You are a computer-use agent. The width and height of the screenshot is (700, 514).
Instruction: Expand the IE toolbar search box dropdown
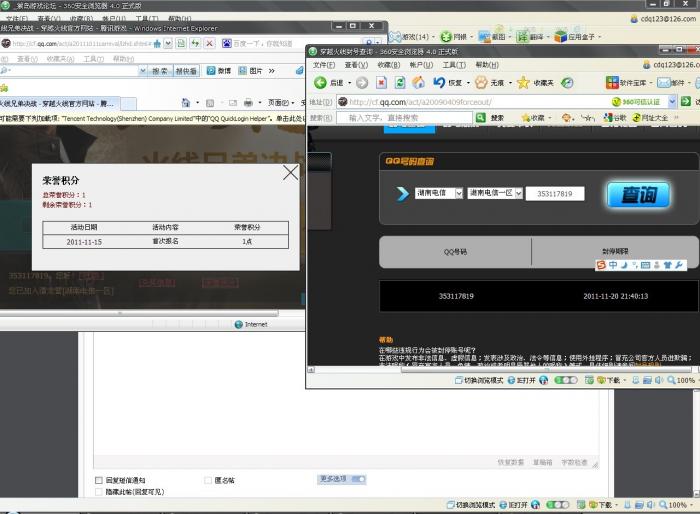(x=143, y=71)
